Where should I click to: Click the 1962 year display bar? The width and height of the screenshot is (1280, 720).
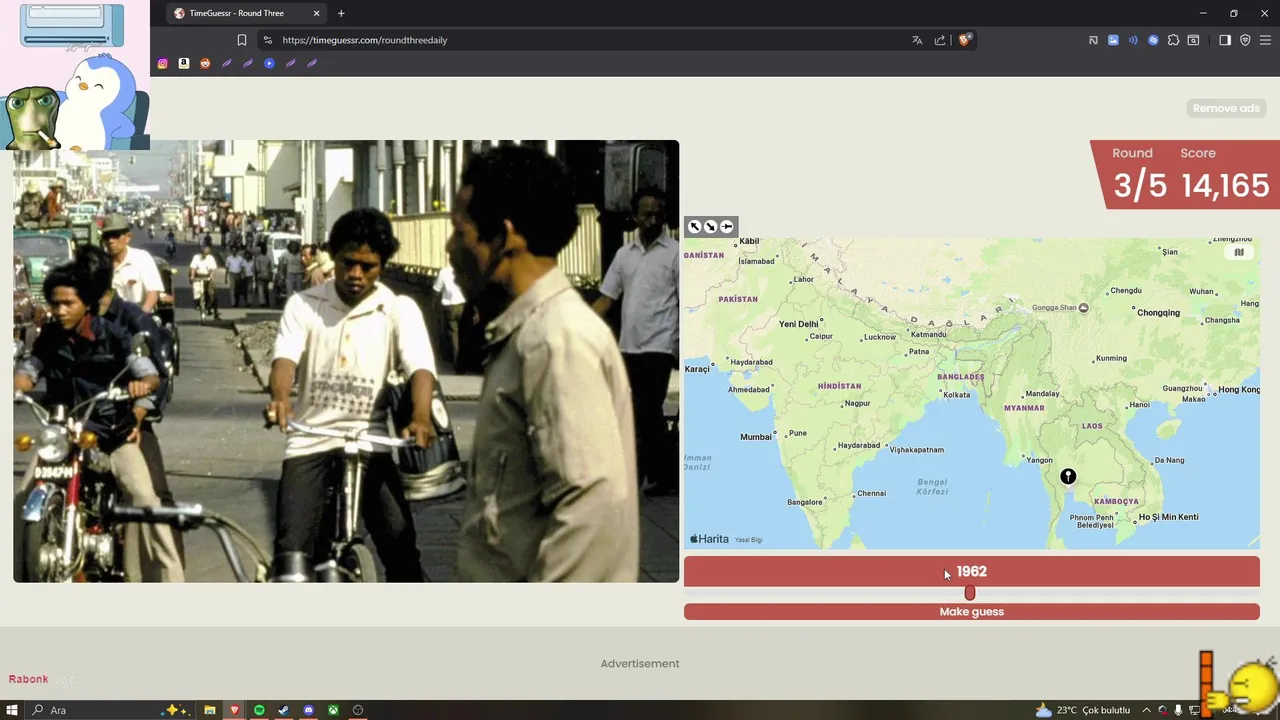(971, 572)
